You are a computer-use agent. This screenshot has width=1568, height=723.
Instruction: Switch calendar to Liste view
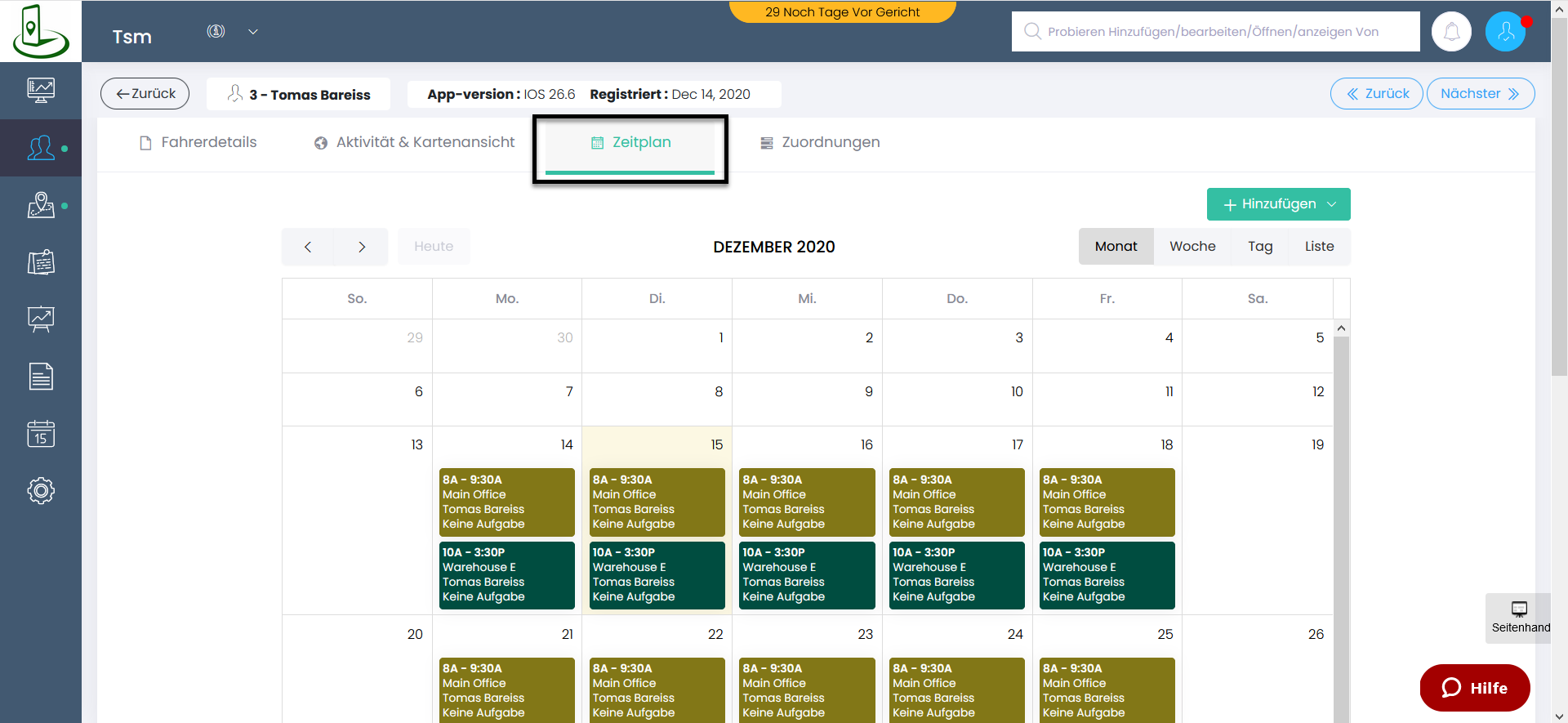coord(1319,247)
